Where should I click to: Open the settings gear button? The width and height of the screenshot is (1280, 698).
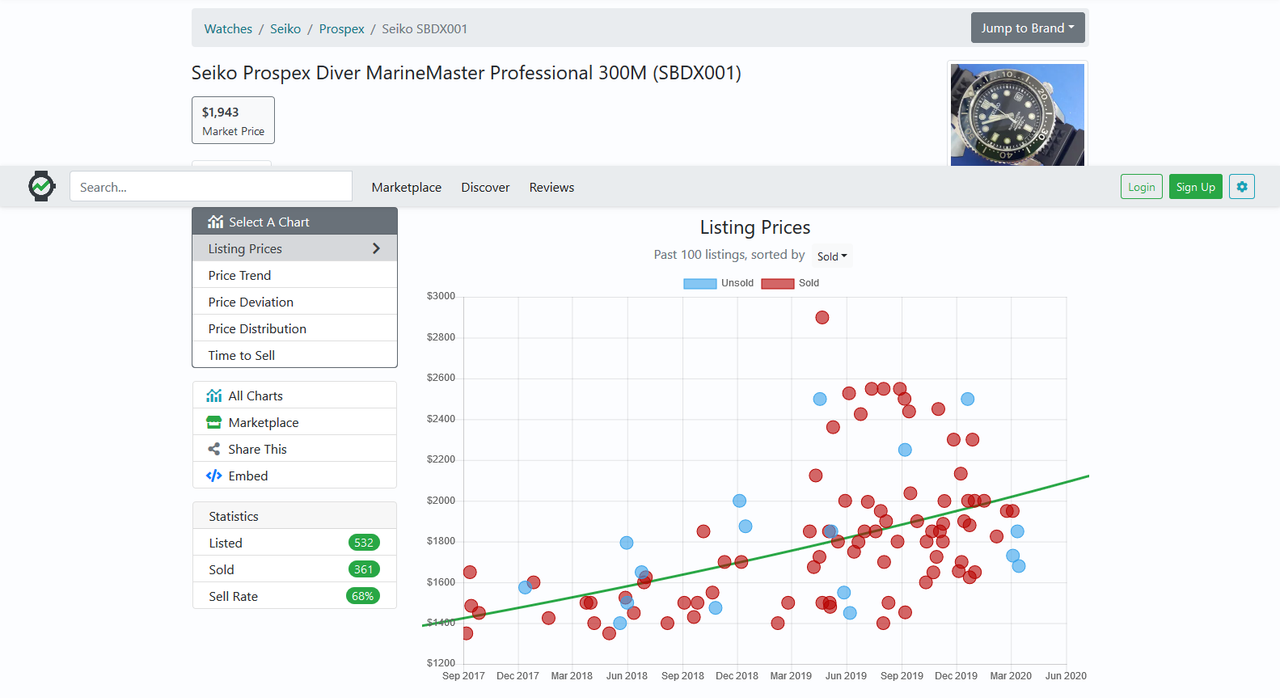point(1242,187)
